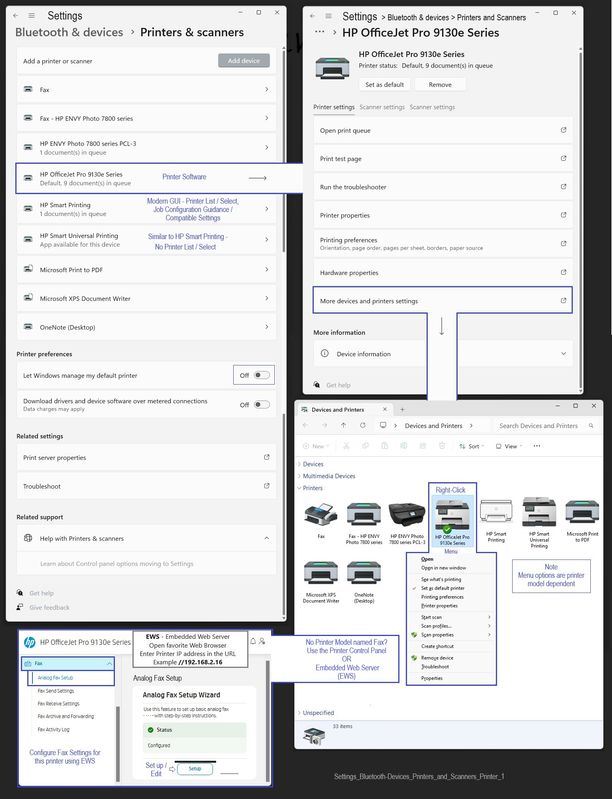The image size is (612, 799).
Task: Click chevron on OneNote (Desktop) settings row
Action: tap(267, 327)
